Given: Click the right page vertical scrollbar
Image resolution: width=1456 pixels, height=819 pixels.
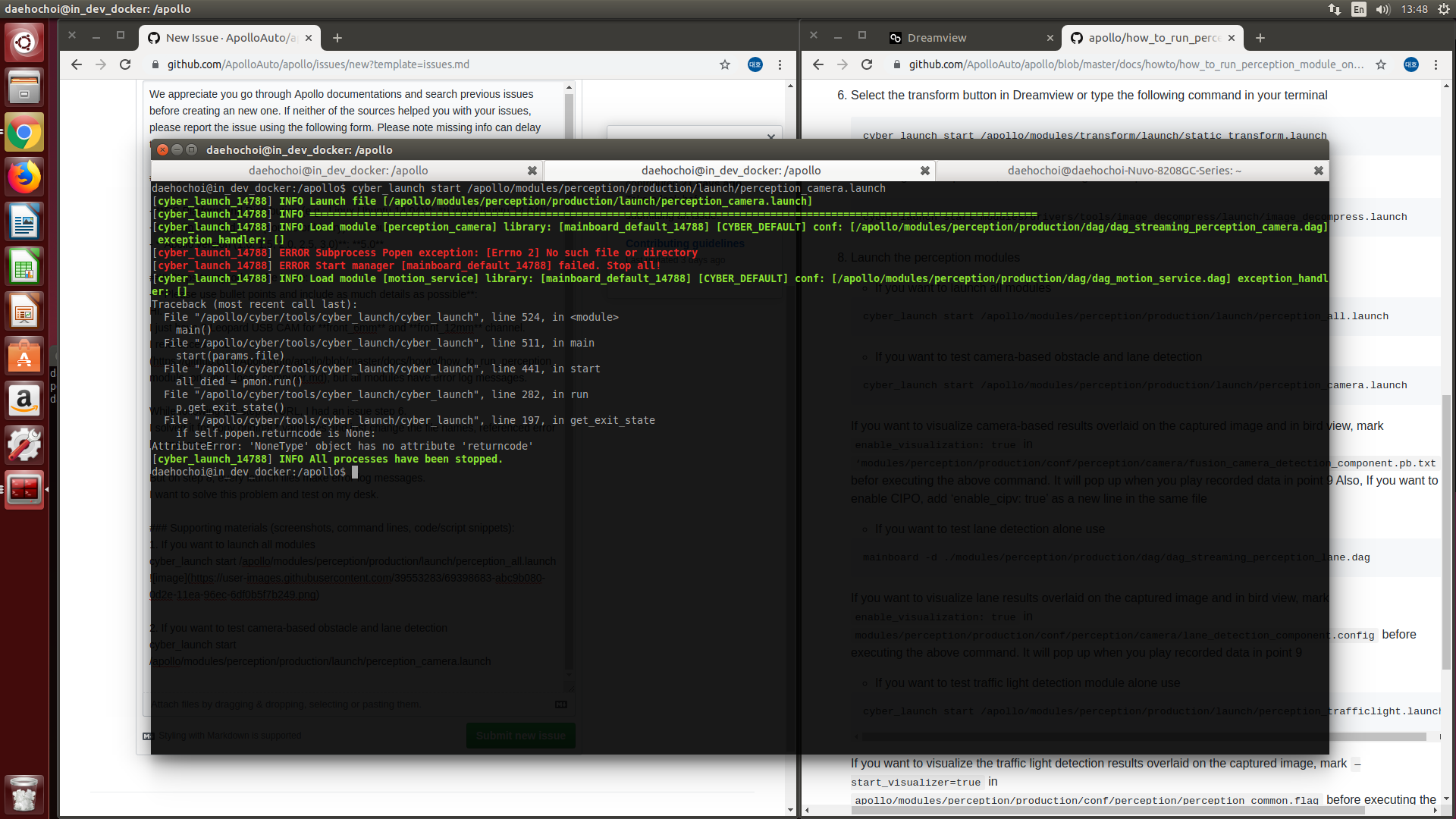Looking at the screenshot, I should coord(1446,532).
